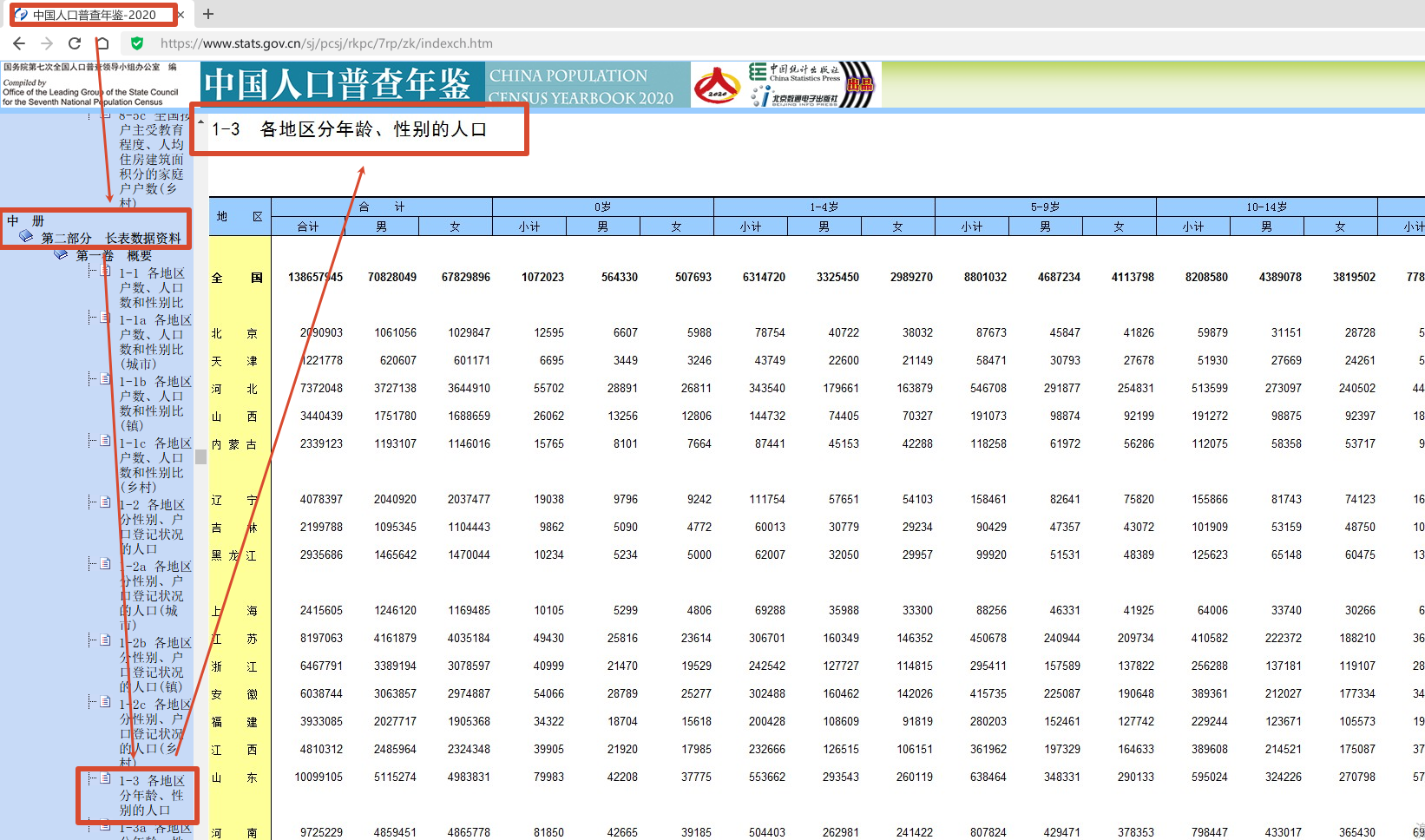Click the document icon beside 1-1c

tap(105, 441)
